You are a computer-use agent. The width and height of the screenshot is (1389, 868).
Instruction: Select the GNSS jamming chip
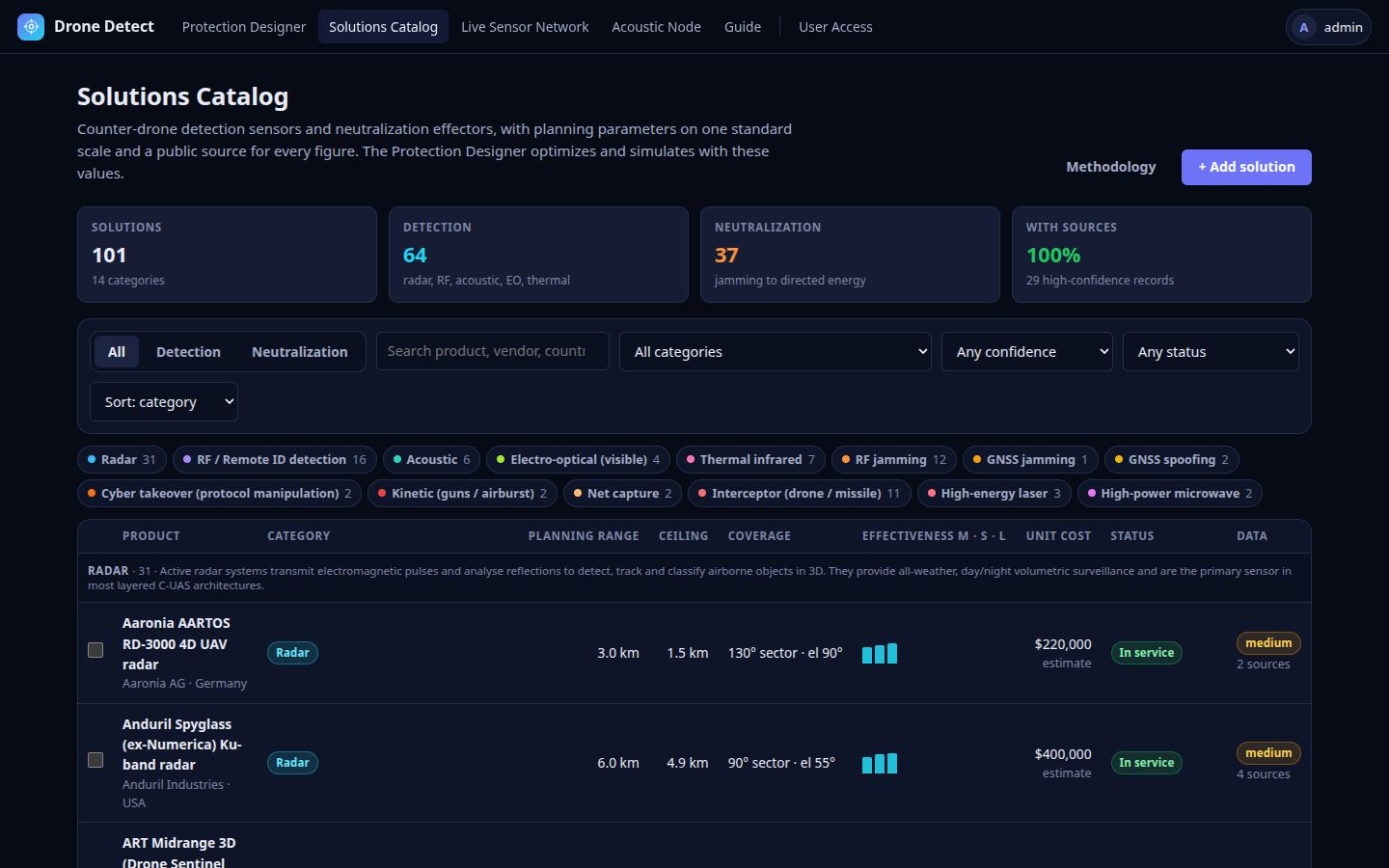click(1030, 460)
